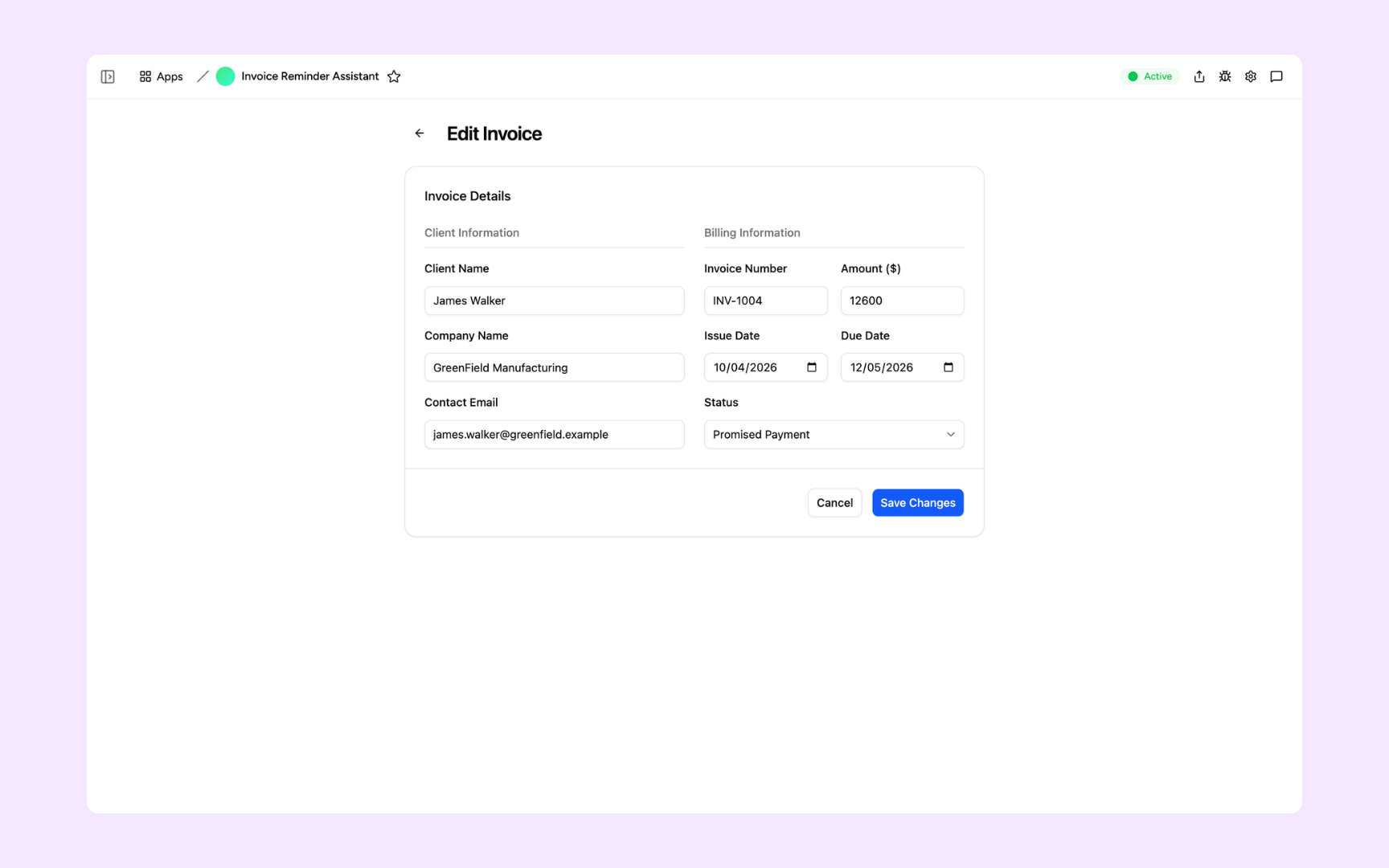Click the share/export icon
This screenshot has height=868, width=1389.
1199,76
